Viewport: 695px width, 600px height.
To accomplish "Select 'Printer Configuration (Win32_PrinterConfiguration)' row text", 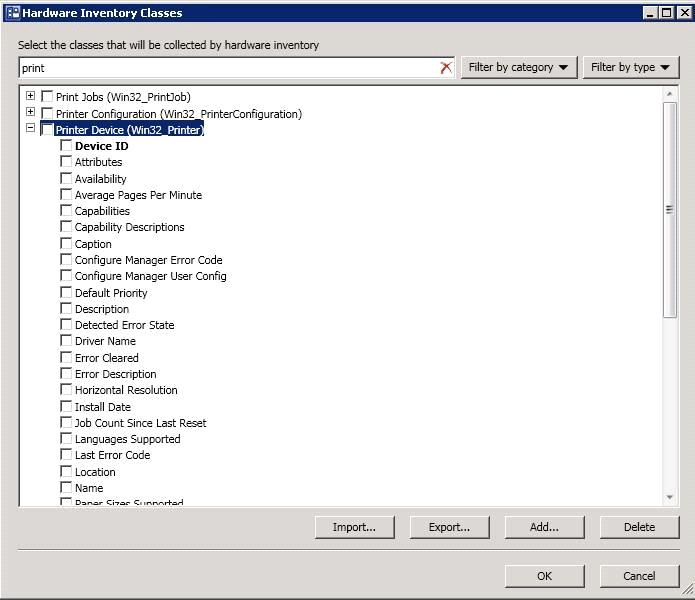I will click(x=179, y=114).
